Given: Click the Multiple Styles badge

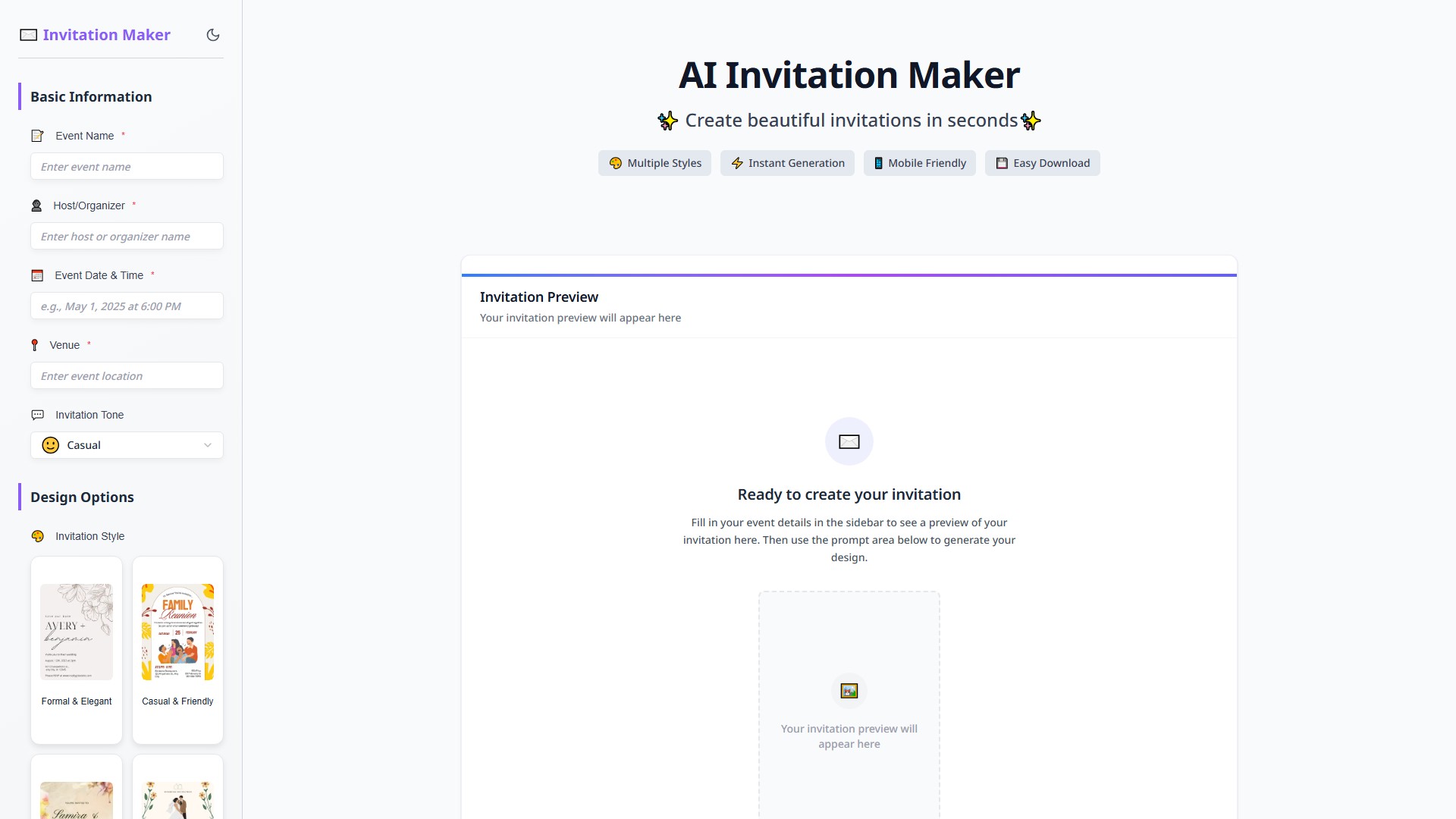Looking at the screenshot, I should (x=654, y=163).
